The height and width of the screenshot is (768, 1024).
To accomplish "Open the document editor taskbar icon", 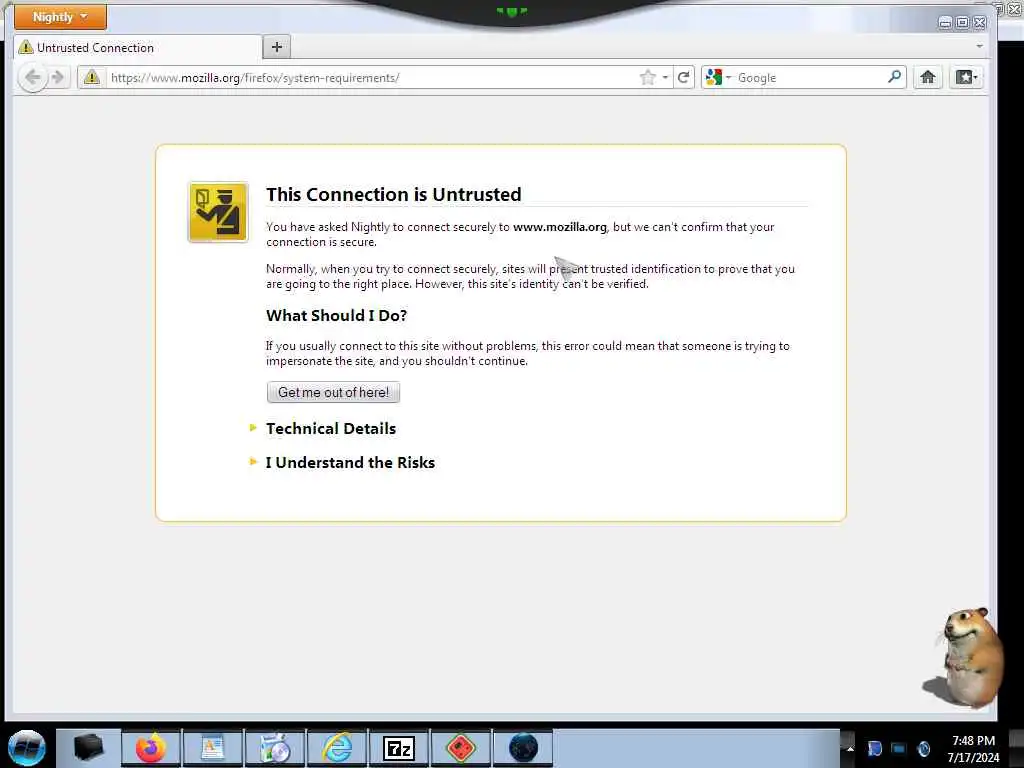I will [213, 748].
